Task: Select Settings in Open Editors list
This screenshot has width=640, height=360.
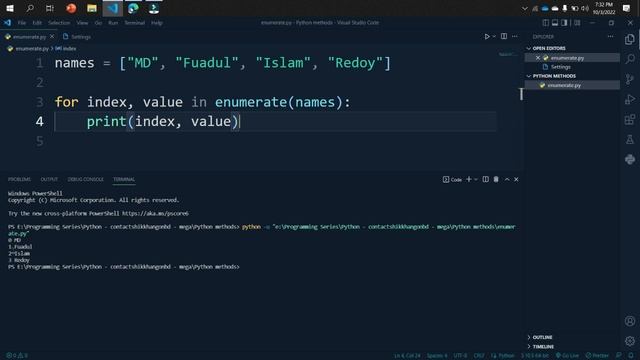Action: pyautogui.click(x=572, y=67)
